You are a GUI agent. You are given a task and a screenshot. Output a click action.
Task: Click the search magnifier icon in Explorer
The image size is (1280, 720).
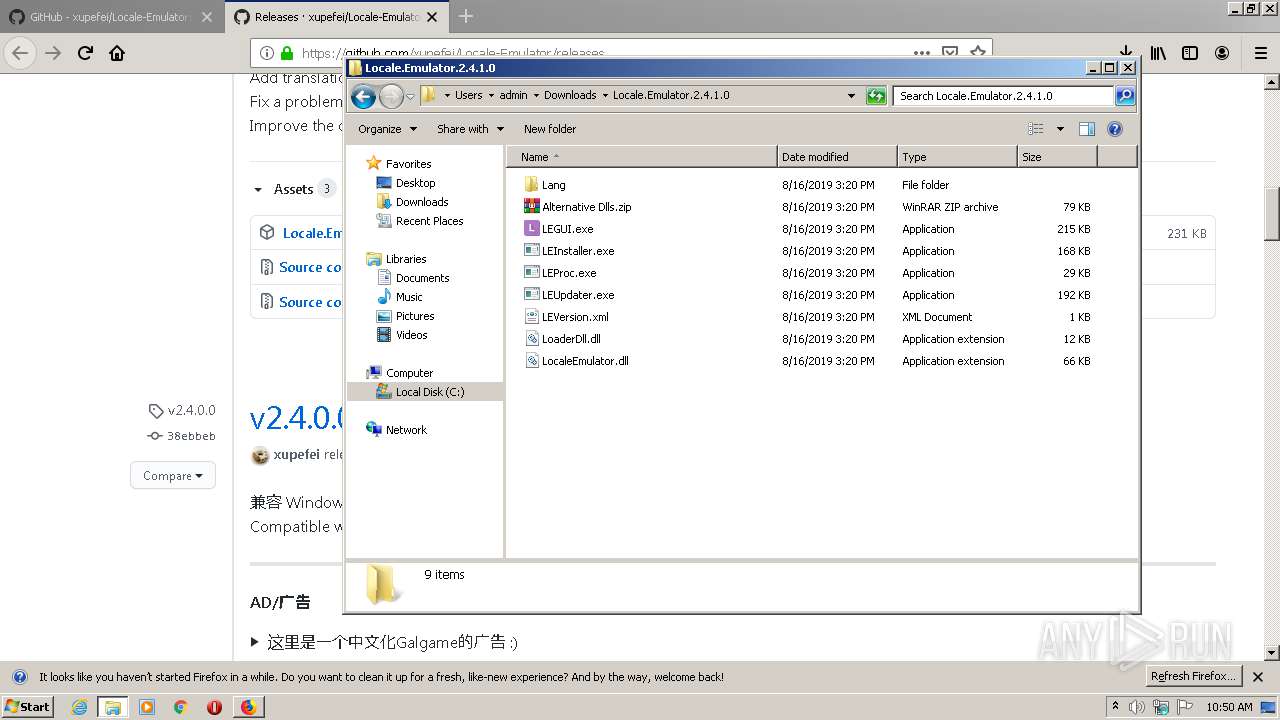1125,96
